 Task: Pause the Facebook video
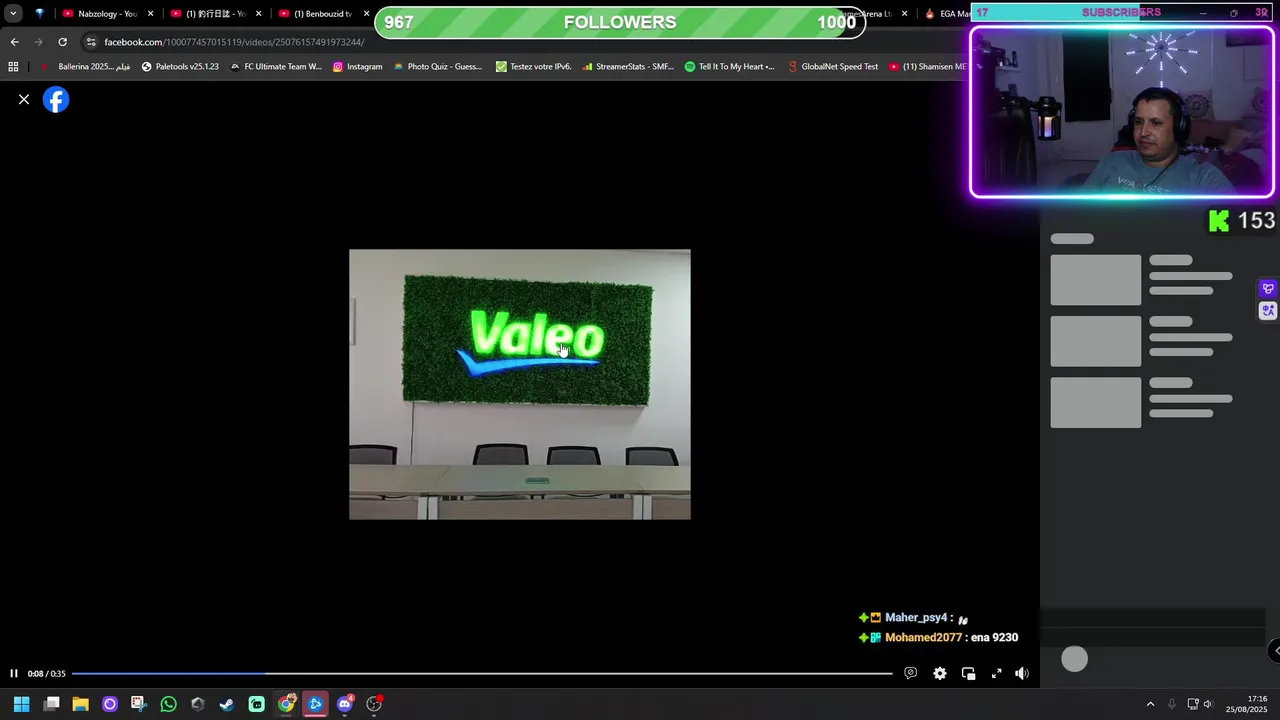(x=14, y=673)
